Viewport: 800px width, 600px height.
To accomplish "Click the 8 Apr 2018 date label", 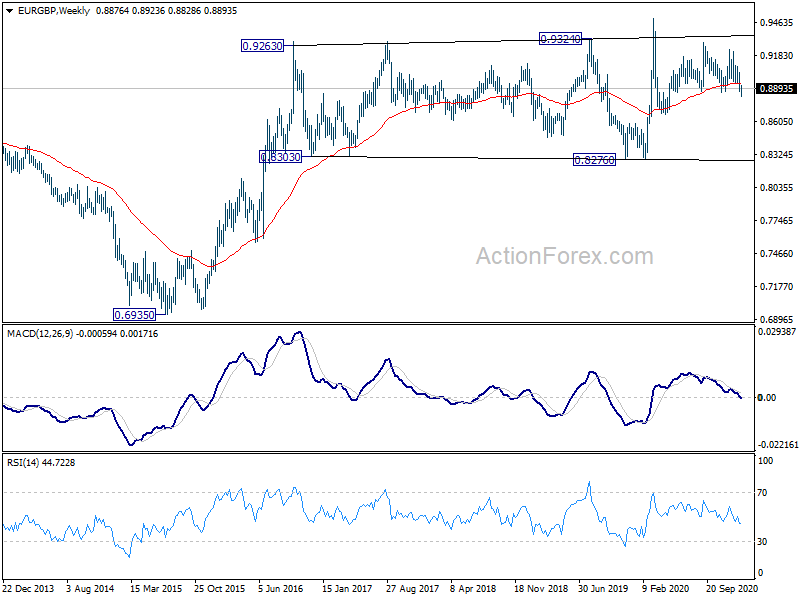I will pyautogui.click(x=473, y=589).
